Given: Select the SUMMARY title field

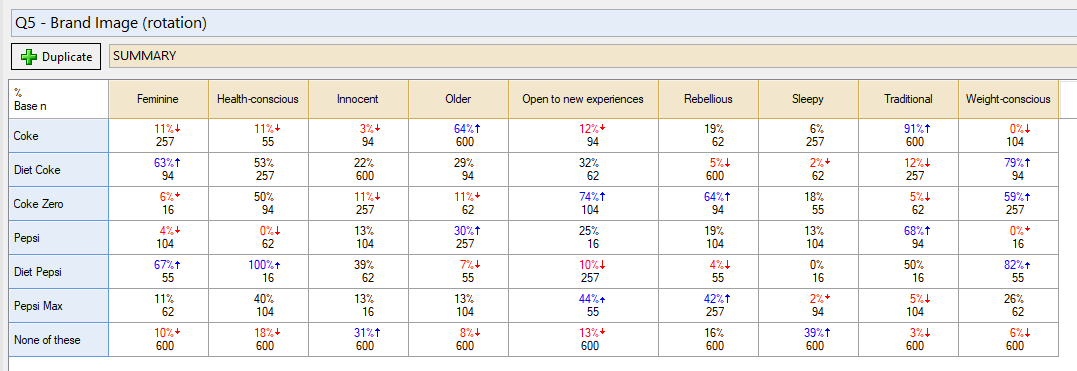Looking at the screenshot, I should 593,56.
